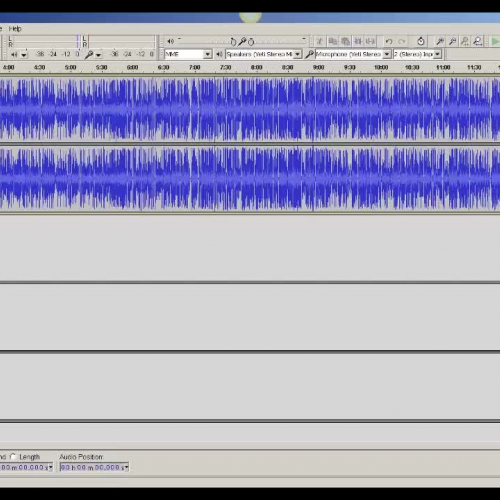
Task: Click the playback meter L/R level bars
Action: (44, 42)
